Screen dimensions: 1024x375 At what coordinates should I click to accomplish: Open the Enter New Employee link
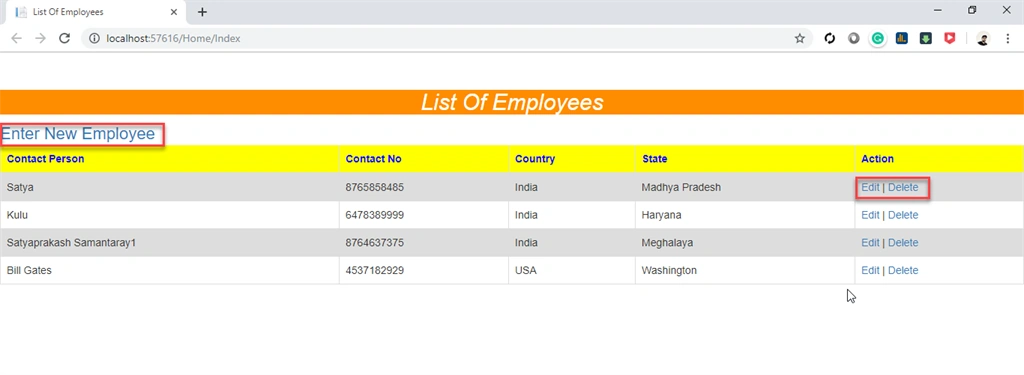pyautogui.click(x=78, y=134)
